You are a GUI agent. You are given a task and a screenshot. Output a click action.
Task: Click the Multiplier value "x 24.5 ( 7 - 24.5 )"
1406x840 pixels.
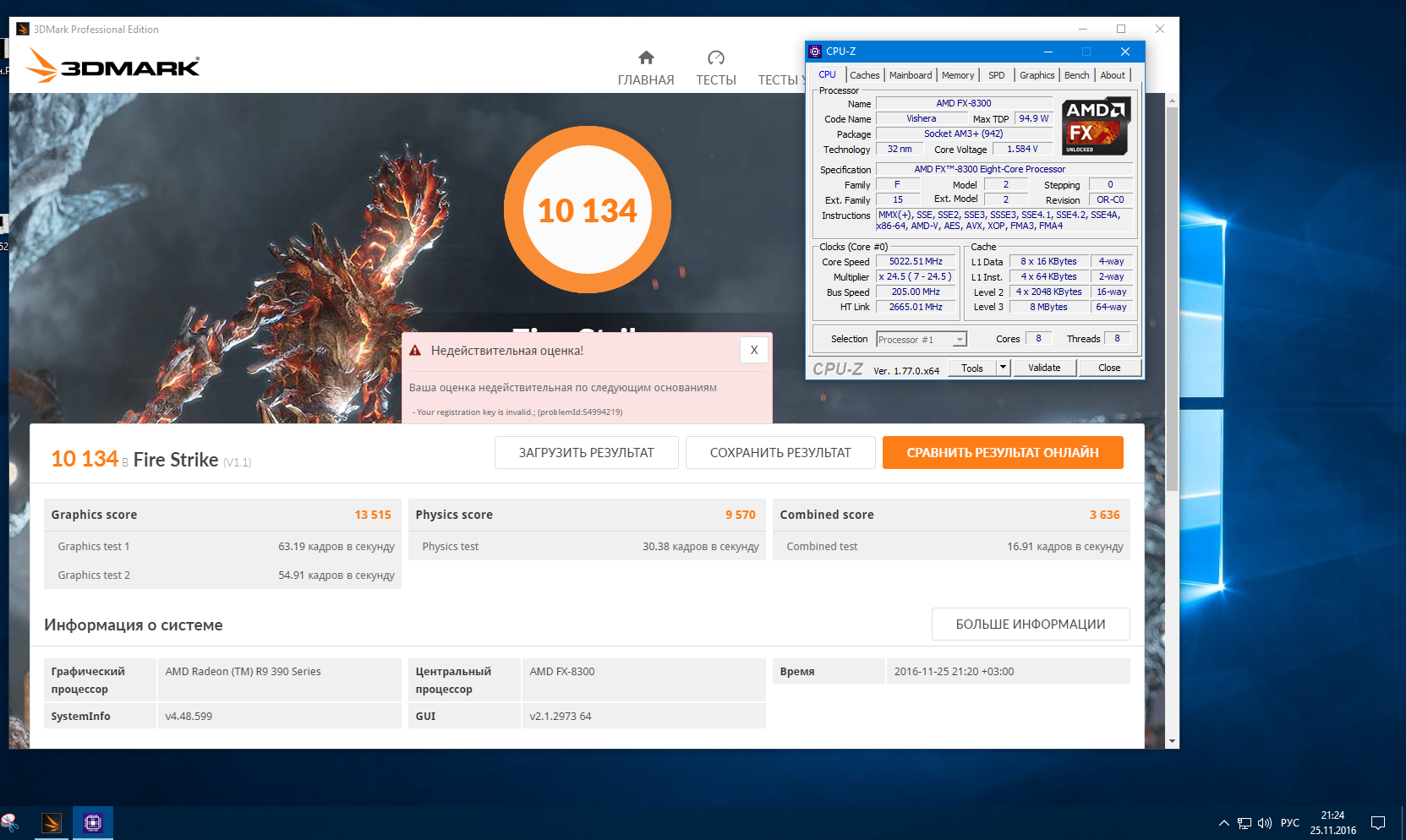tap(916, 277)
